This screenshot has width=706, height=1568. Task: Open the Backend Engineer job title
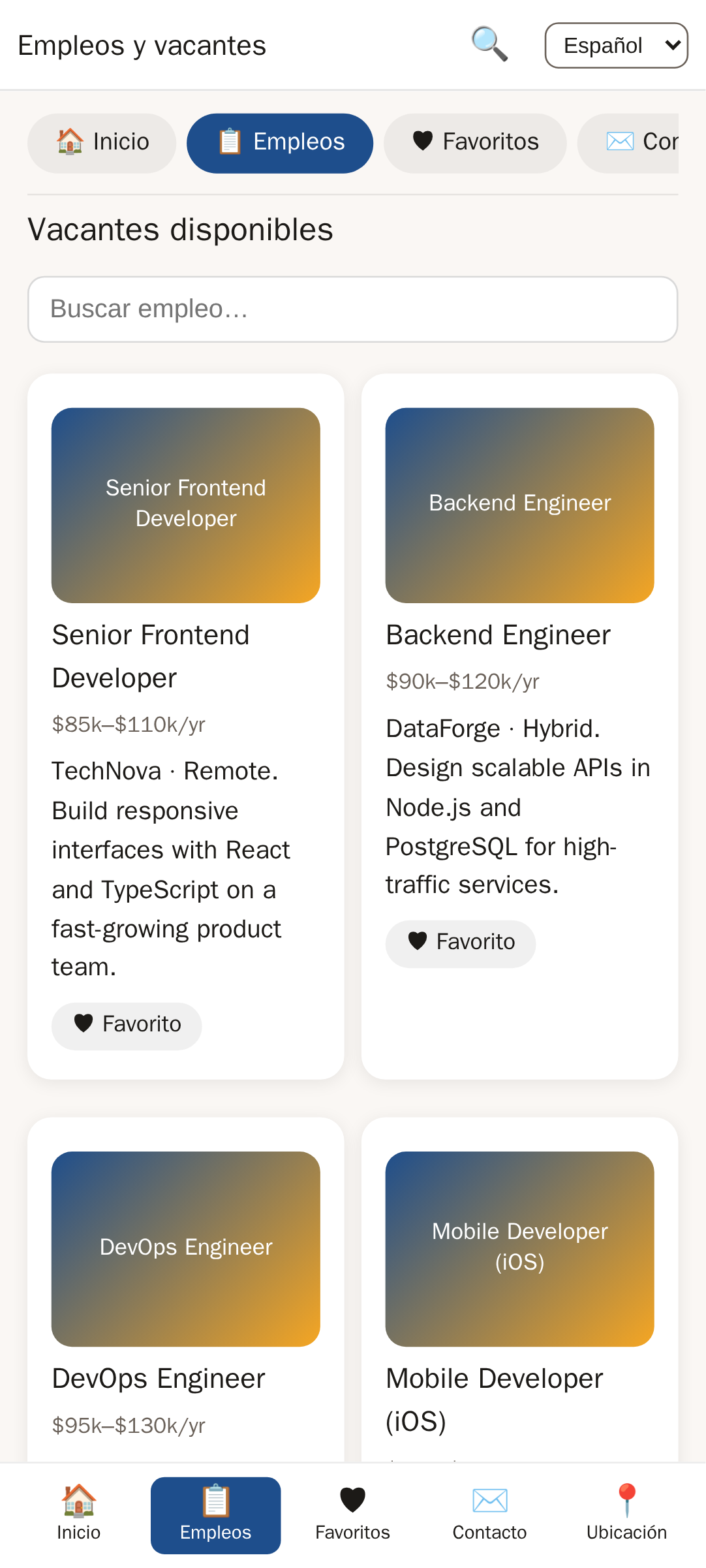(x=498, y=635)
